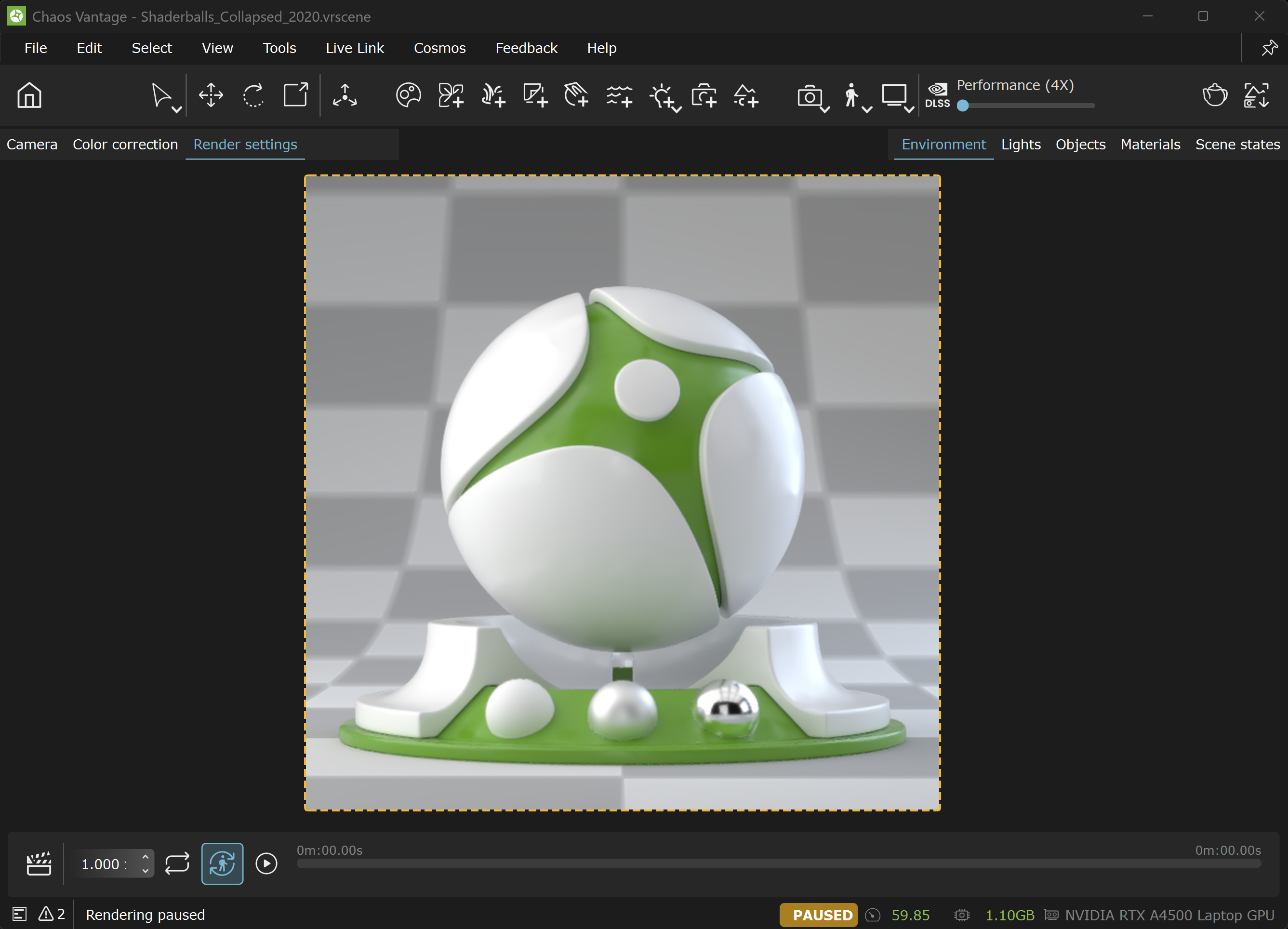
Task: Click the screenshot camera icon
Action: tap(809, 96)
